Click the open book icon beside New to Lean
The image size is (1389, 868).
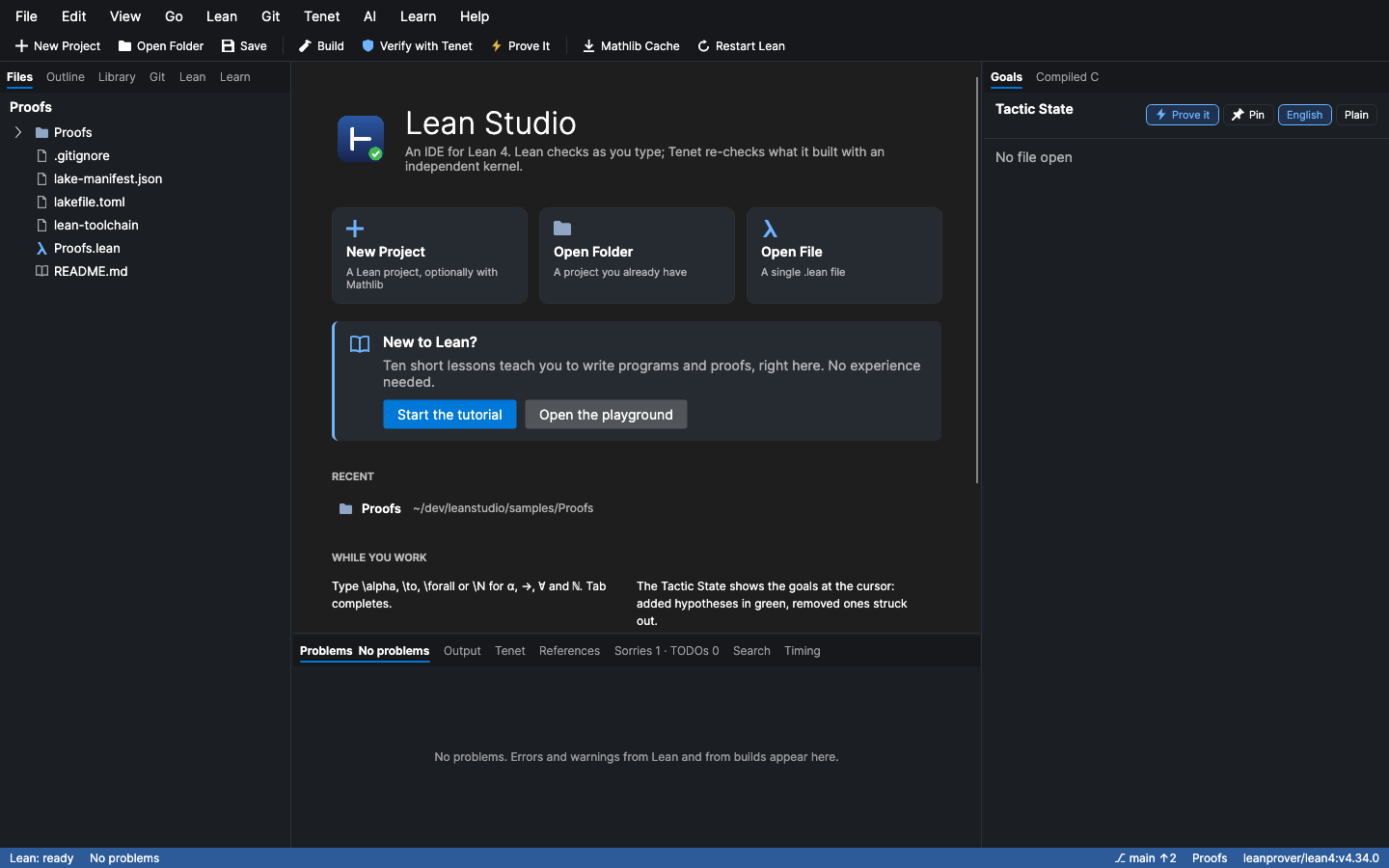360,344
